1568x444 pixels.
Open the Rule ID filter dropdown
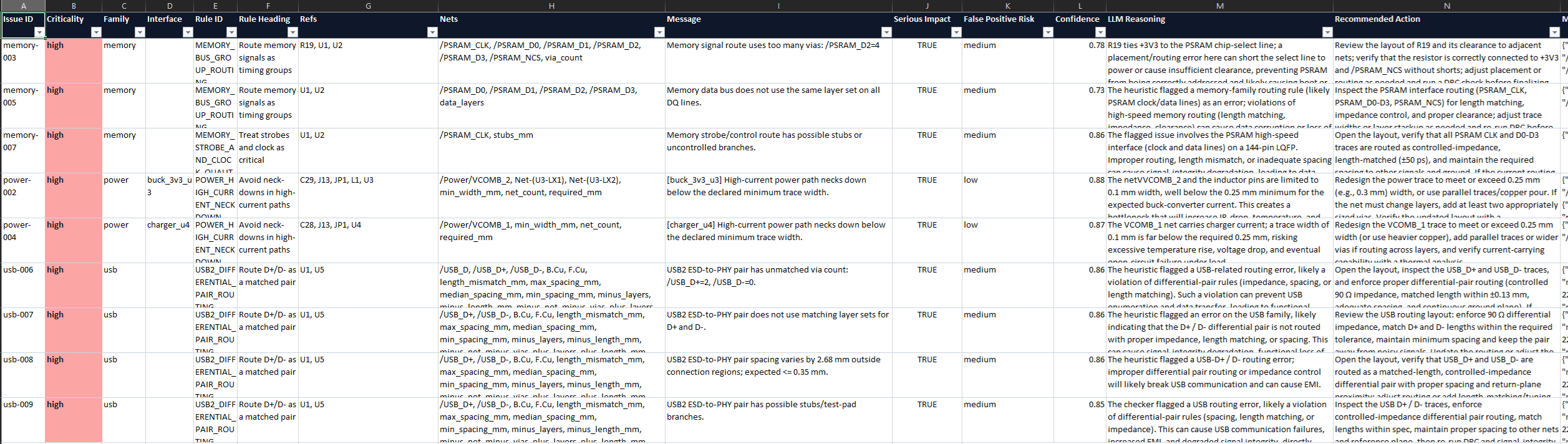231,32
